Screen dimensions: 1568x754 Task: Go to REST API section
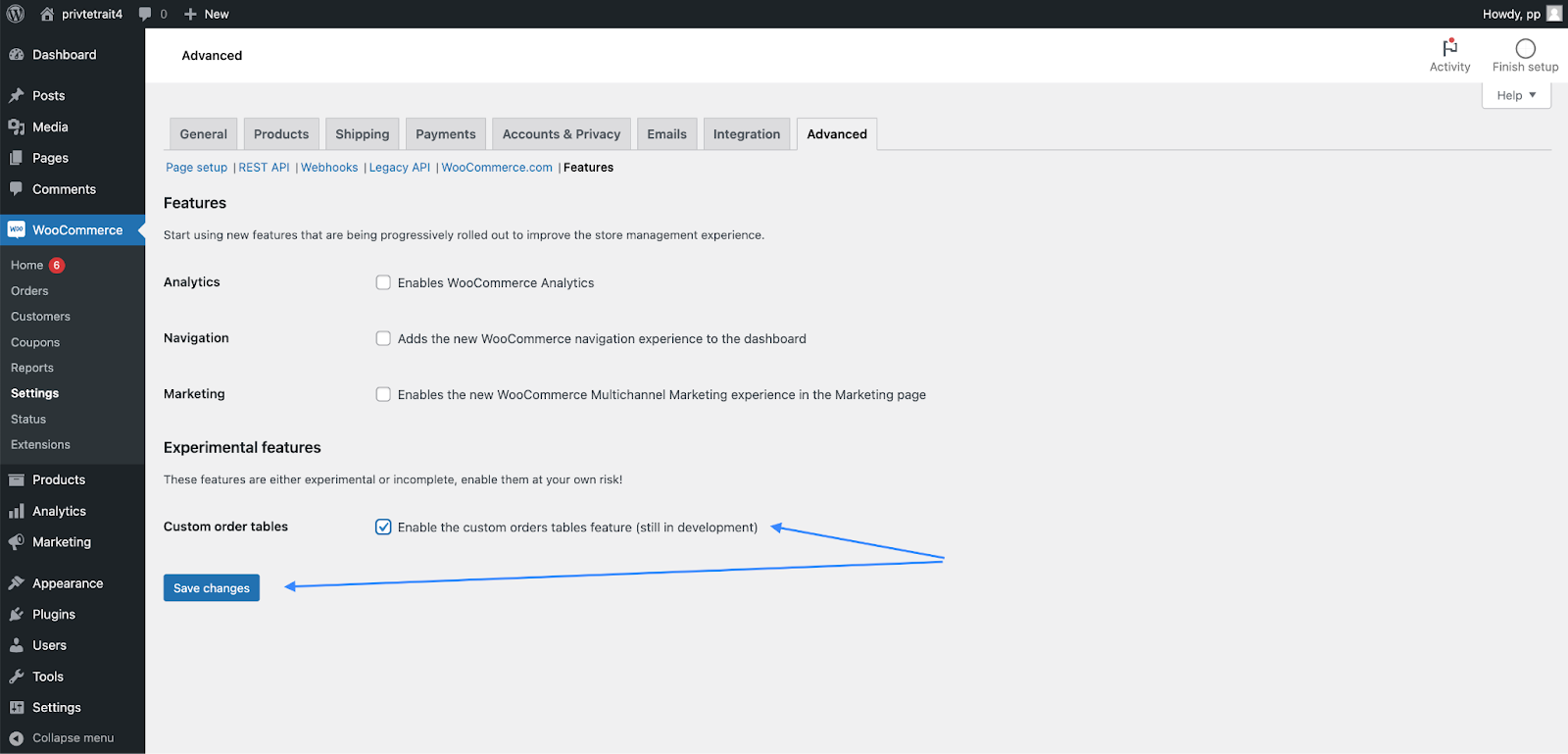[264, 168]
